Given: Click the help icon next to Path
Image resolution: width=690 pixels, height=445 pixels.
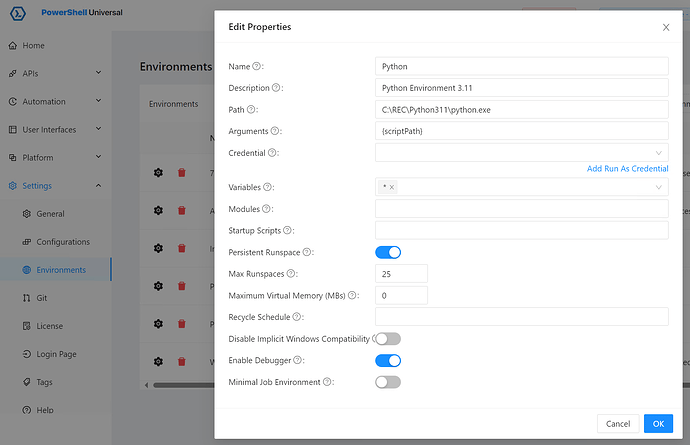Looking at the screenshot, I should click(251, 109).
